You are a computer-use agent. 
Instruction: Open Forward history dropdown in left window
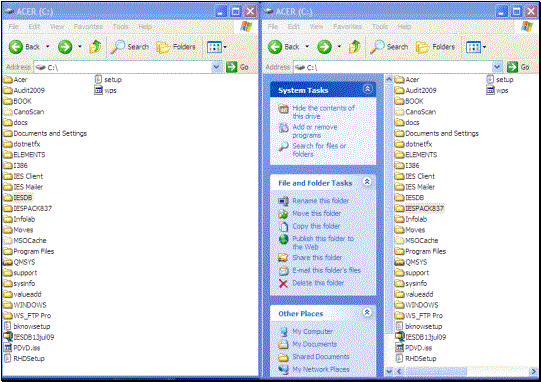tap(80, 47)
